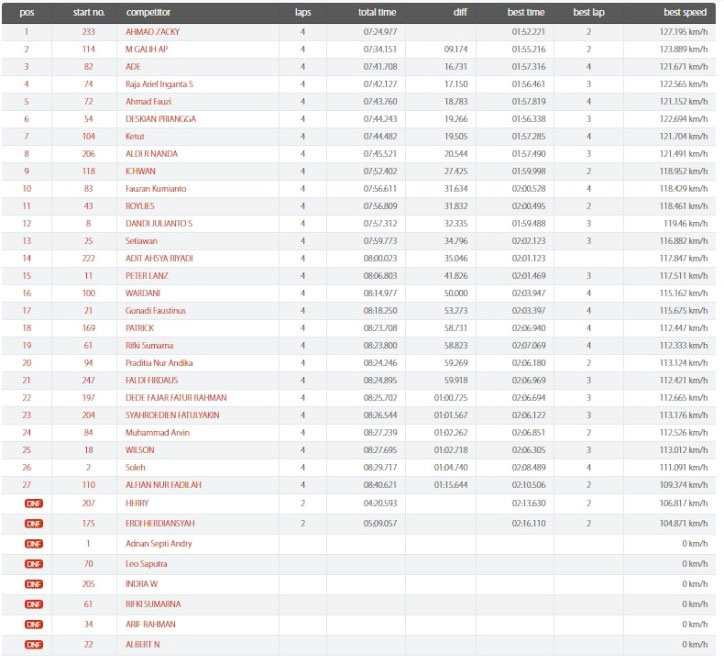Sort table by 'total time' header

378,13
